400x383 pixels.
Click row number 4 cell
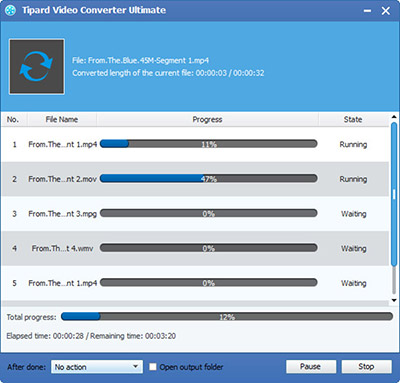(14, 248)
